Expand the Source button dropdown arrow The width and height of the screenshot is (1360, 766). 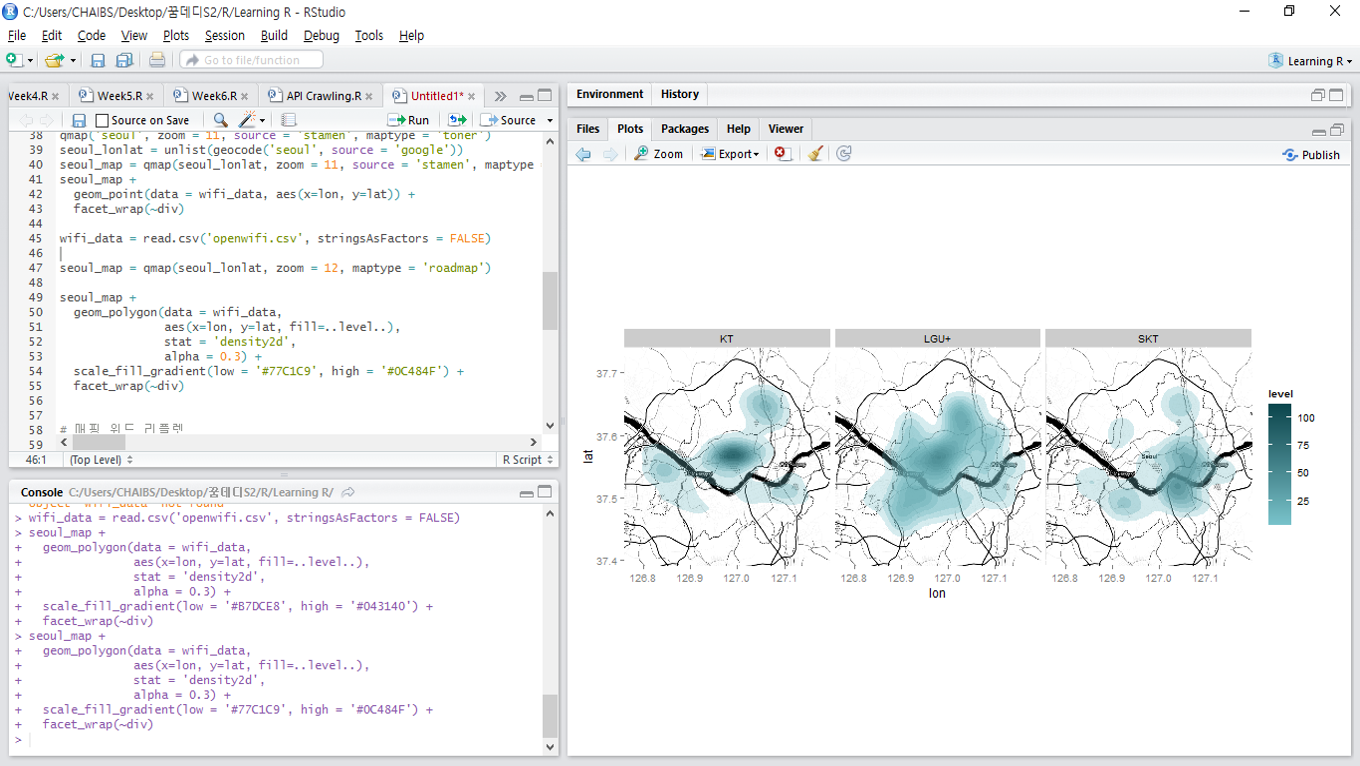(549, 120)
